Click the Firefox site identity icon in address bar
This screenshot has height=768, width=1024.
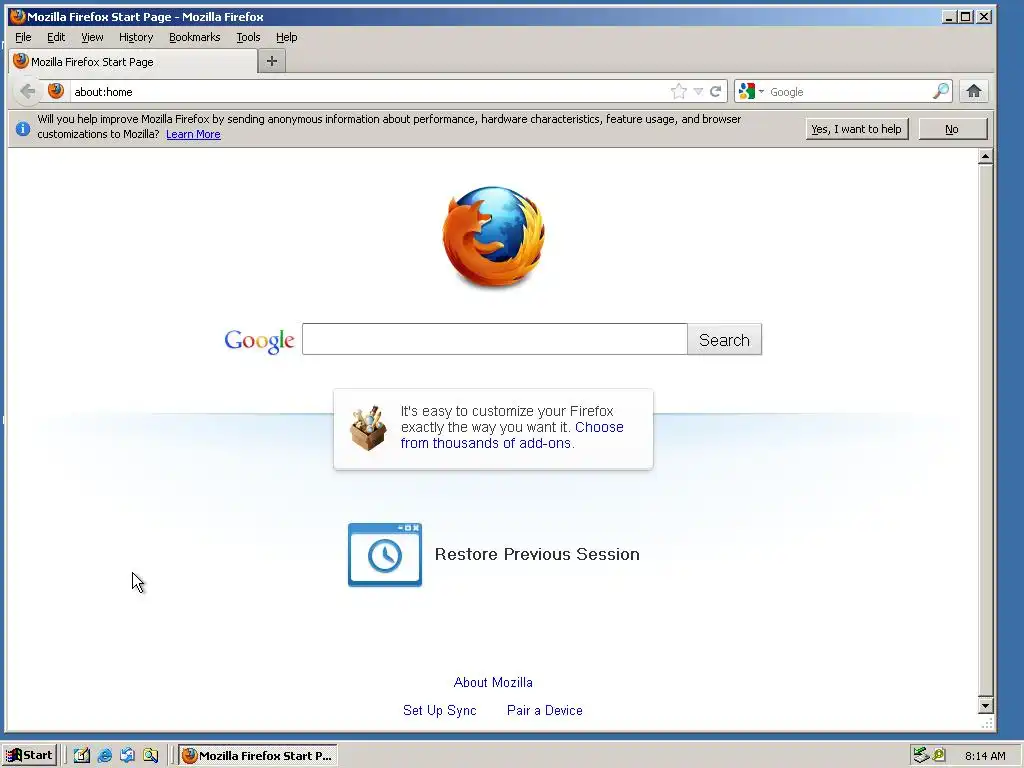(x=56, y=91)
